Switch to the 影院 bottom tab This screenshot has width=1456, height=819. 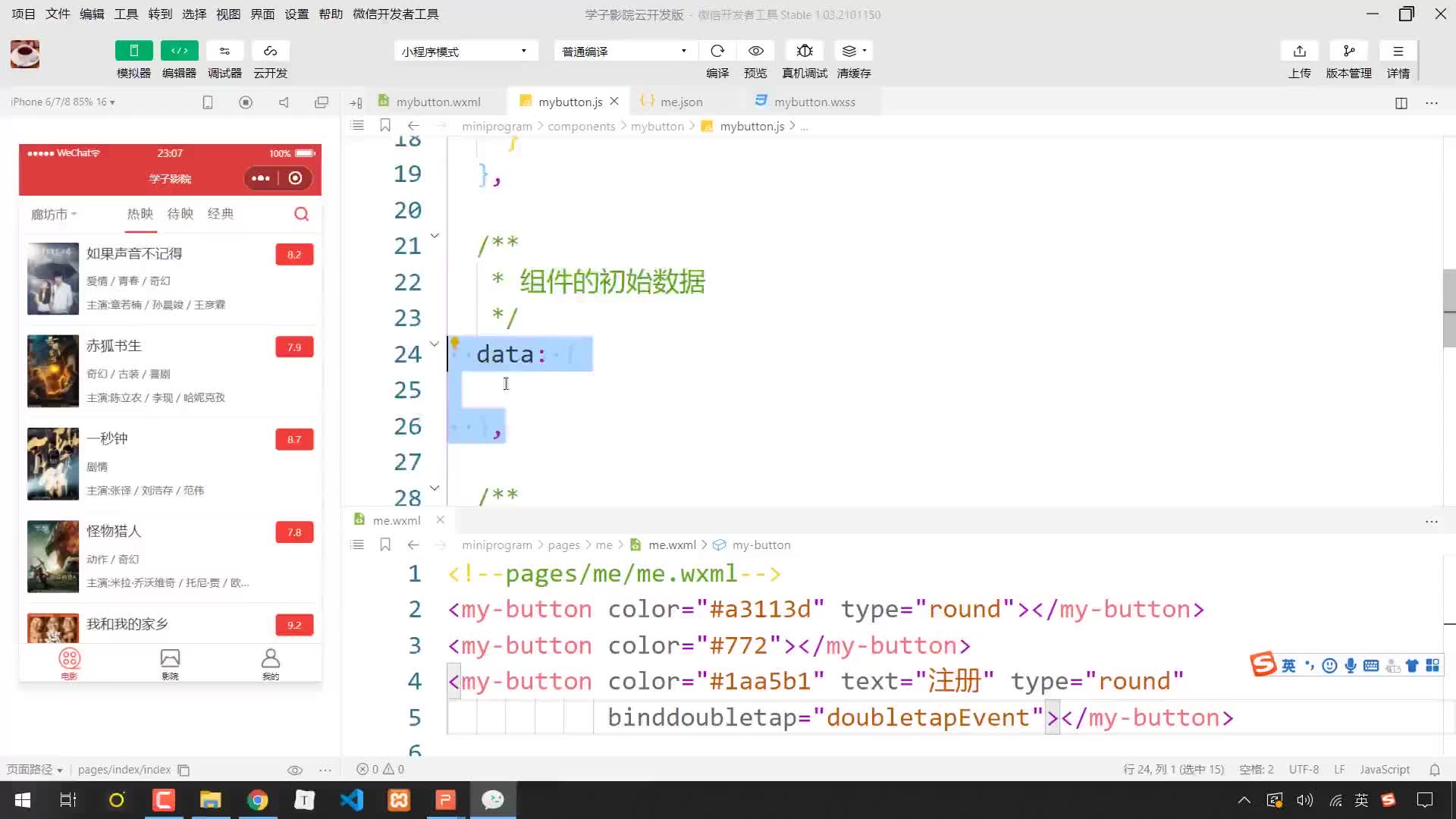(170, 664)
